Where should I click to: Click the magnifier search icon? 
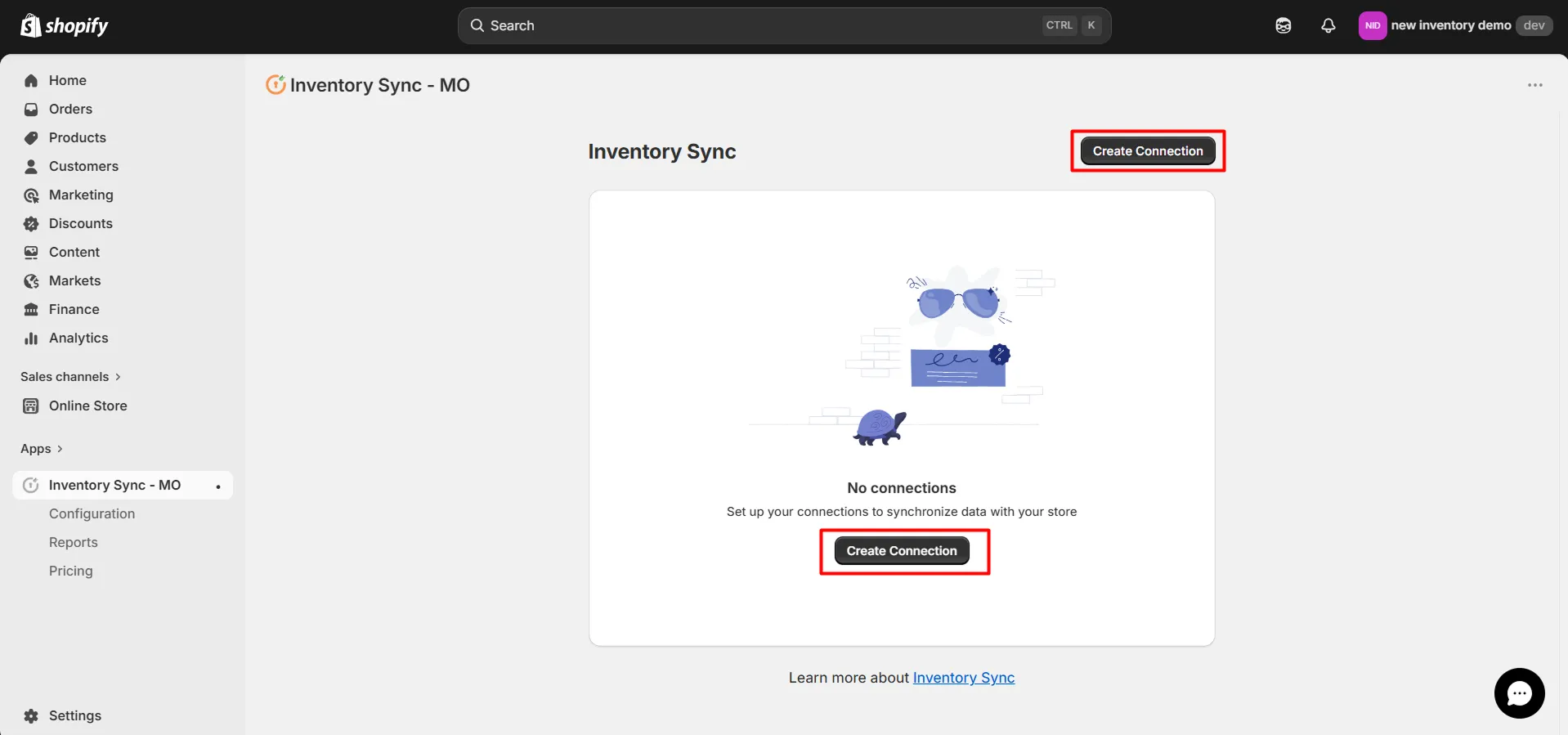click(x=477, y=25)
